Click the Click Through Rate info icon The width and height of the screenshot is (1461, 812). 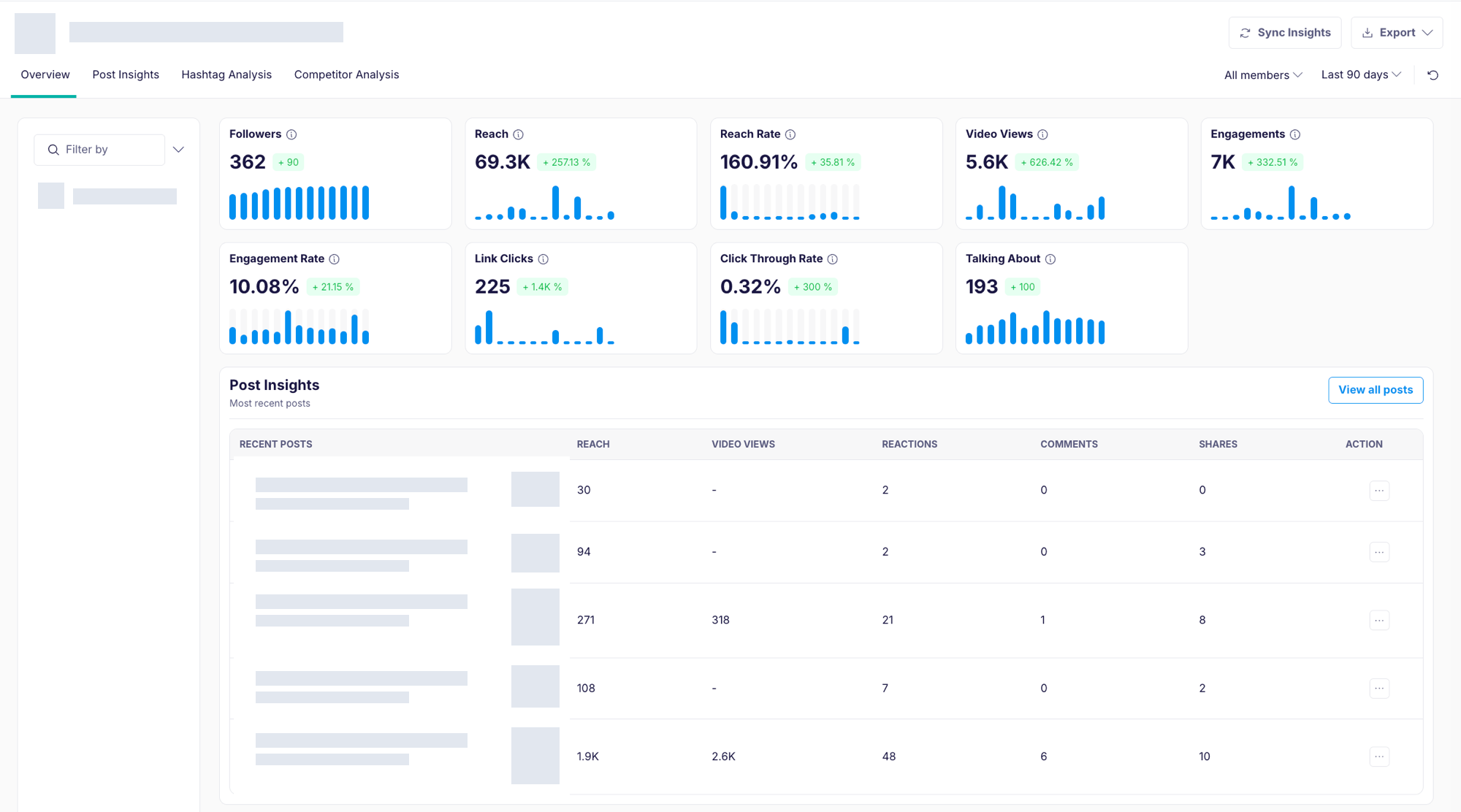point(832,259)
